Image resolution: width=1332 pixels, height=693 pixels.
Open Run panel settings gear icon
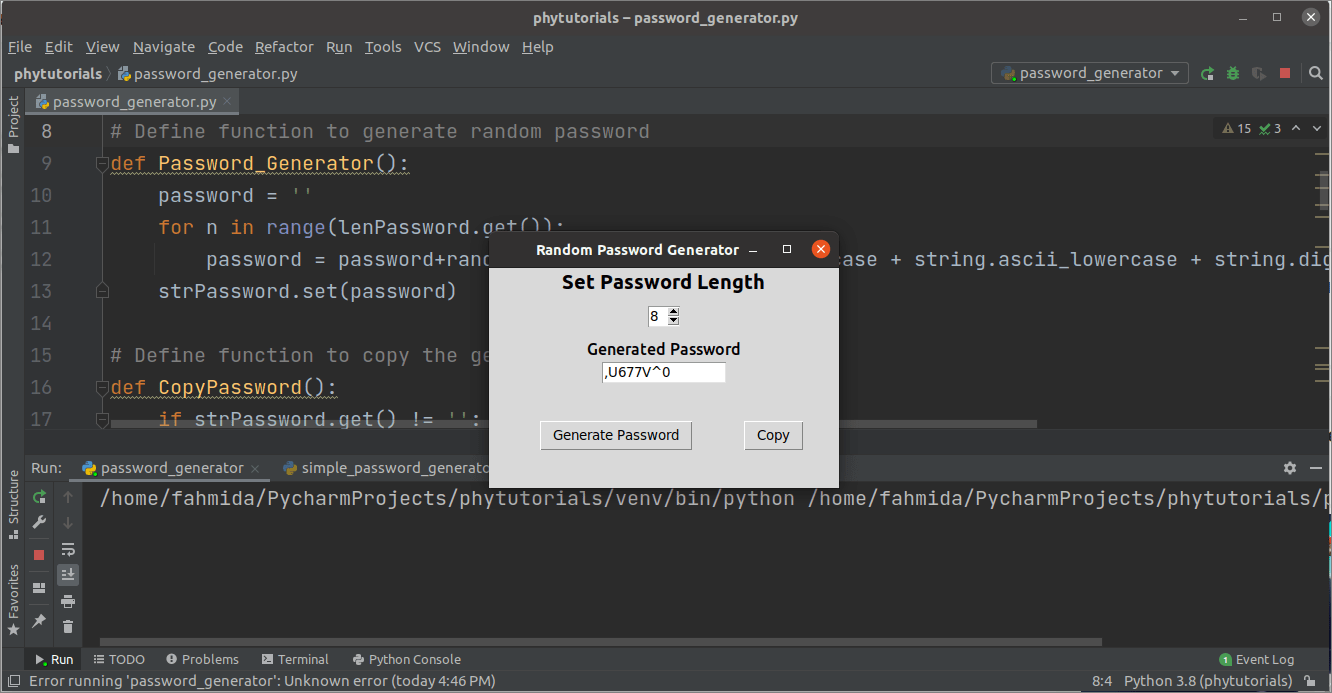click(1290, 468)
